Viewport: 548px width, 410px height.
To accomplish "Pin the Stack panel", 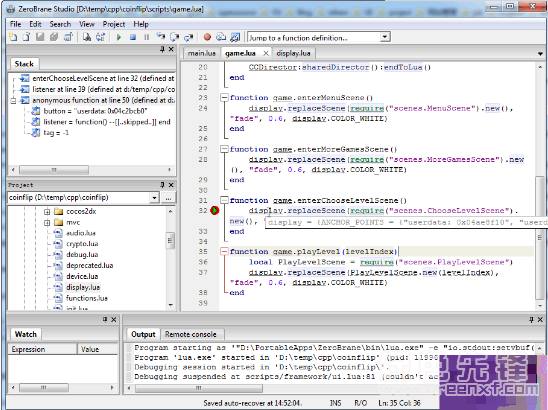I will click(x=162, y=49).
